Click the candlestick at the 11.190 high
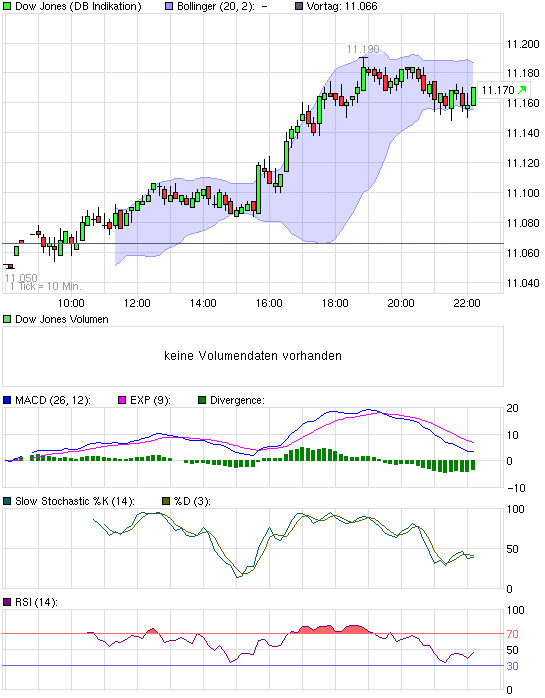This screenshot has width=545, height=698. (364, 75)
